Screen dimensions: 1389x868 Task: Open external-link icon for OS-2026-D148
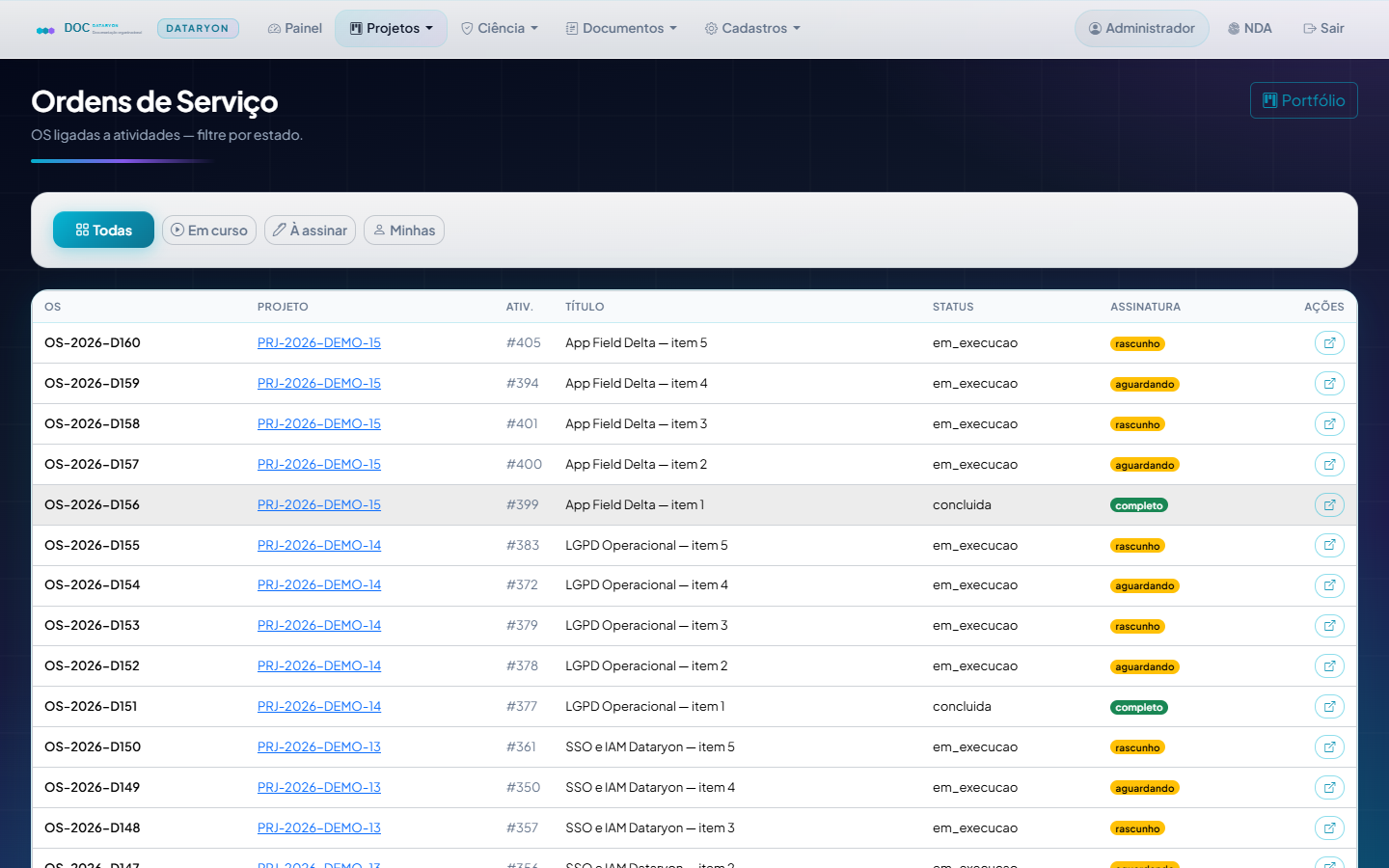pyautogui.click(x=1329, y=828)
